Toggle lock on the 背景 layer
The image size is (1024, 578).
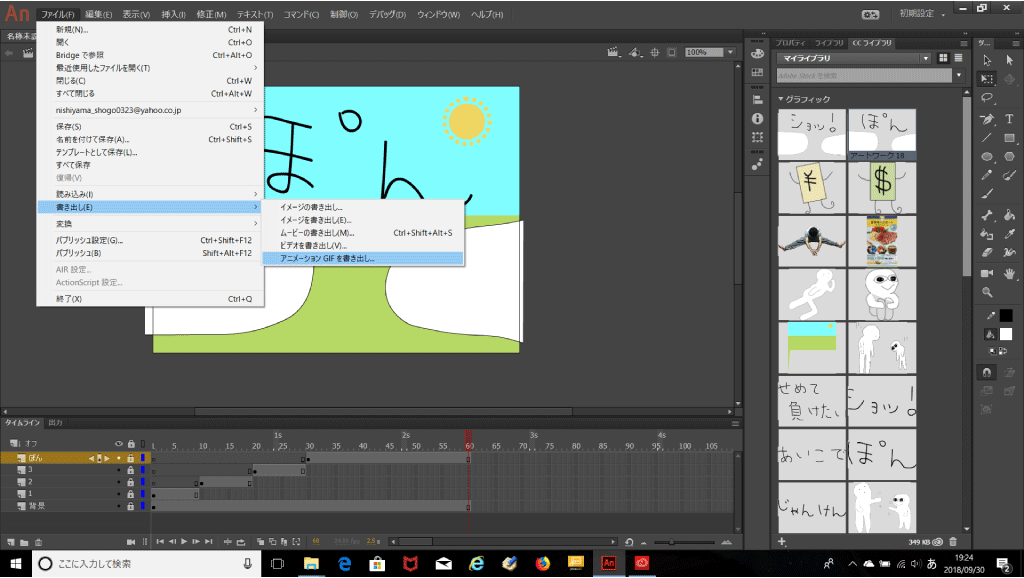click(130, 507)
